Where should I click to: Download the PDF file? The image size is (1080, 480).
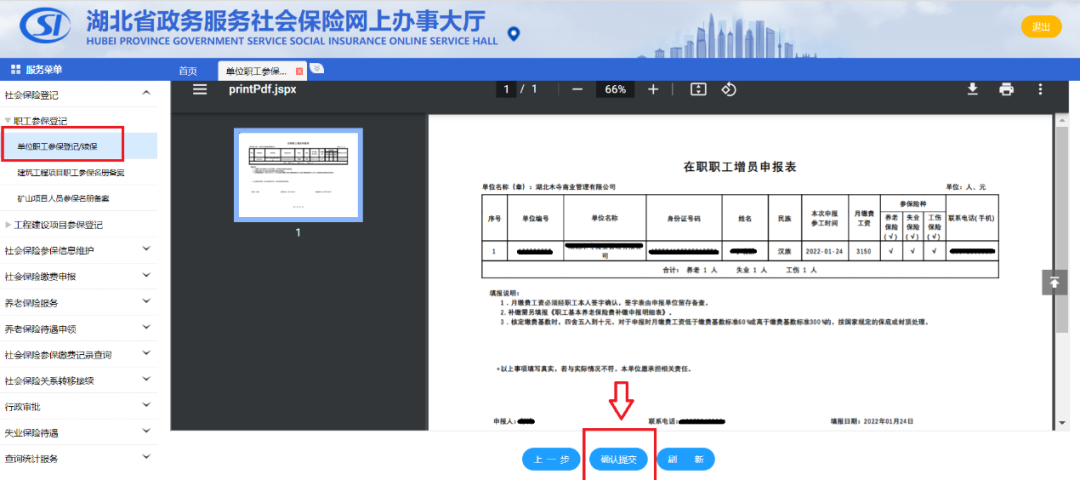[x=973, y=89]
